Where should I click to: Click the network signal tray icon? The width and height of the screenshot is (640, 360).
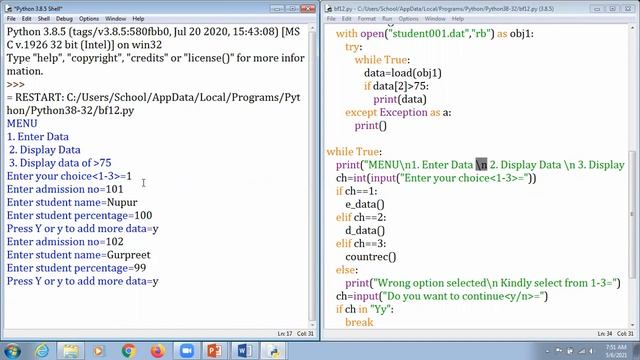coord(582,351)
